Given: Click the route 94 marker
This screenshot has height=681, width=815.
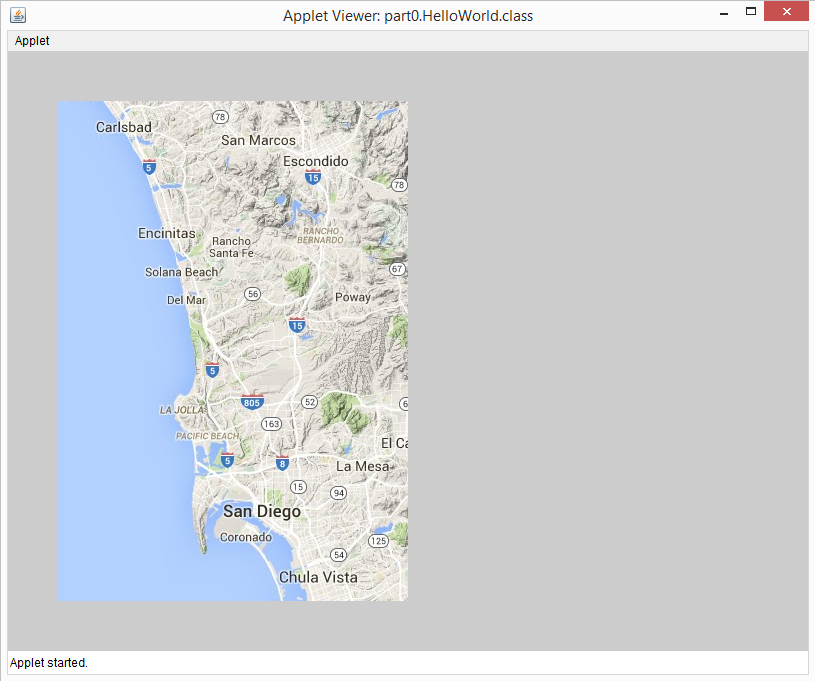Looking at the screenshot, I should point(338,493).
